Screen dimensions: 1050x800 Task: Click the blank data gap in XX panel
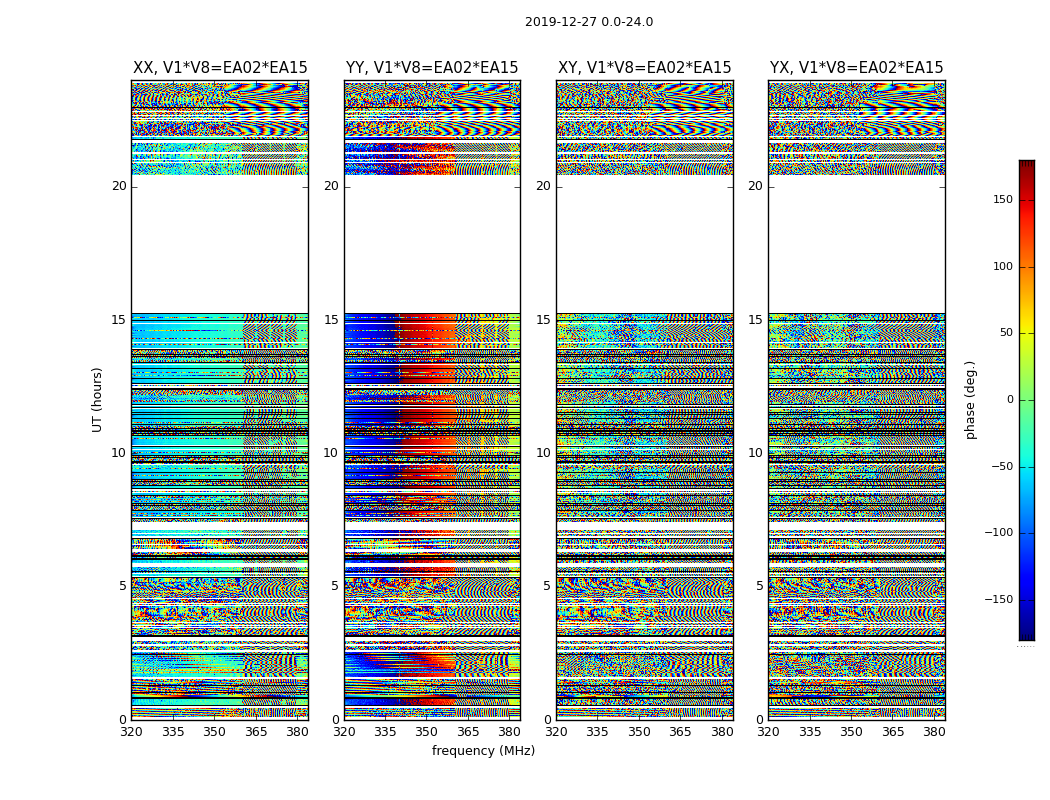point(220,244)
